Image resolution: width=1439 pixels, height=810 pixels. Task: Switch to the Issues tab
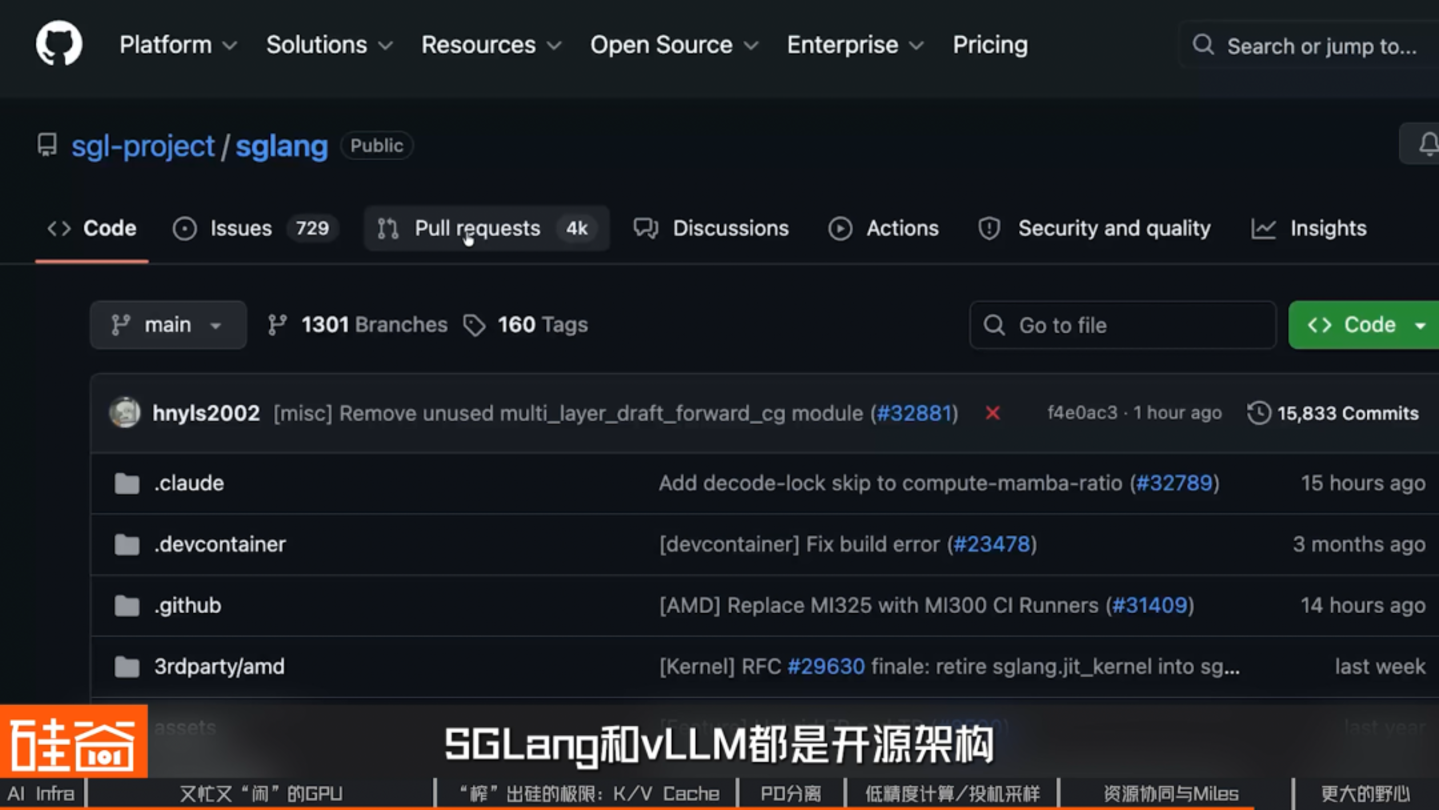coord(254,228)
